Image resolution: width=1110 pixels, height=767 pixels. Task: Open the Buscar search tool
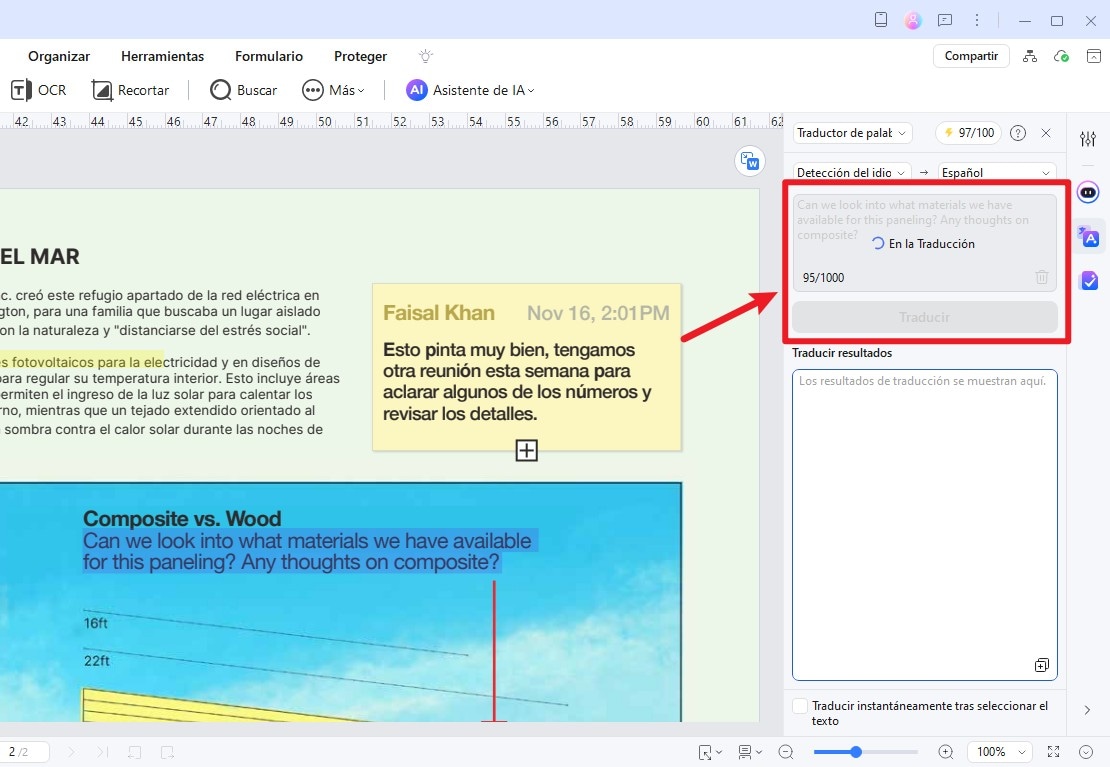coord(244,90)
